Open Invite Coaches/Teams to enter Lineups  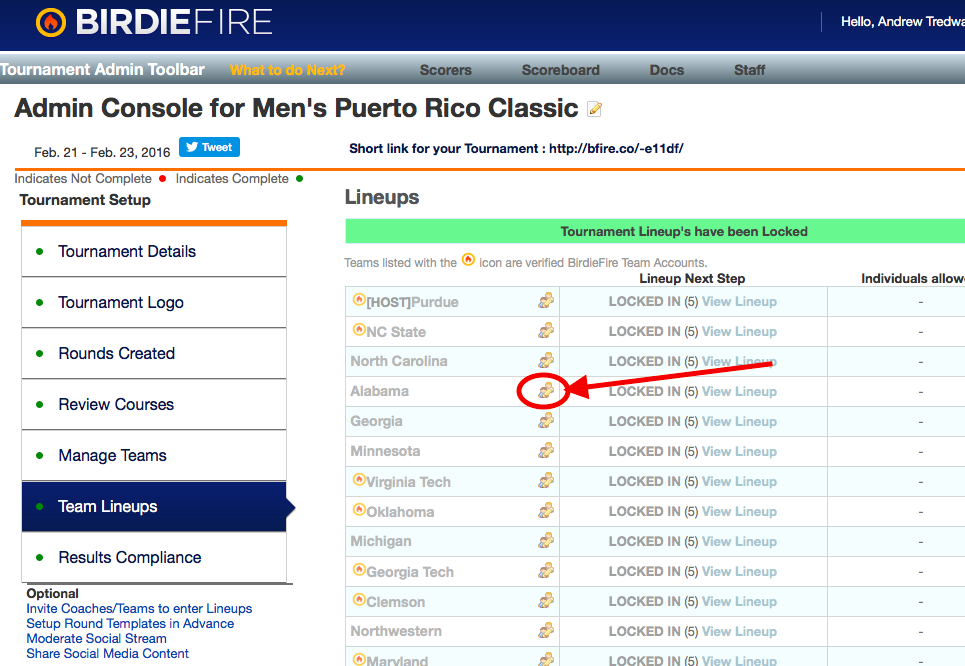[139, 608]
